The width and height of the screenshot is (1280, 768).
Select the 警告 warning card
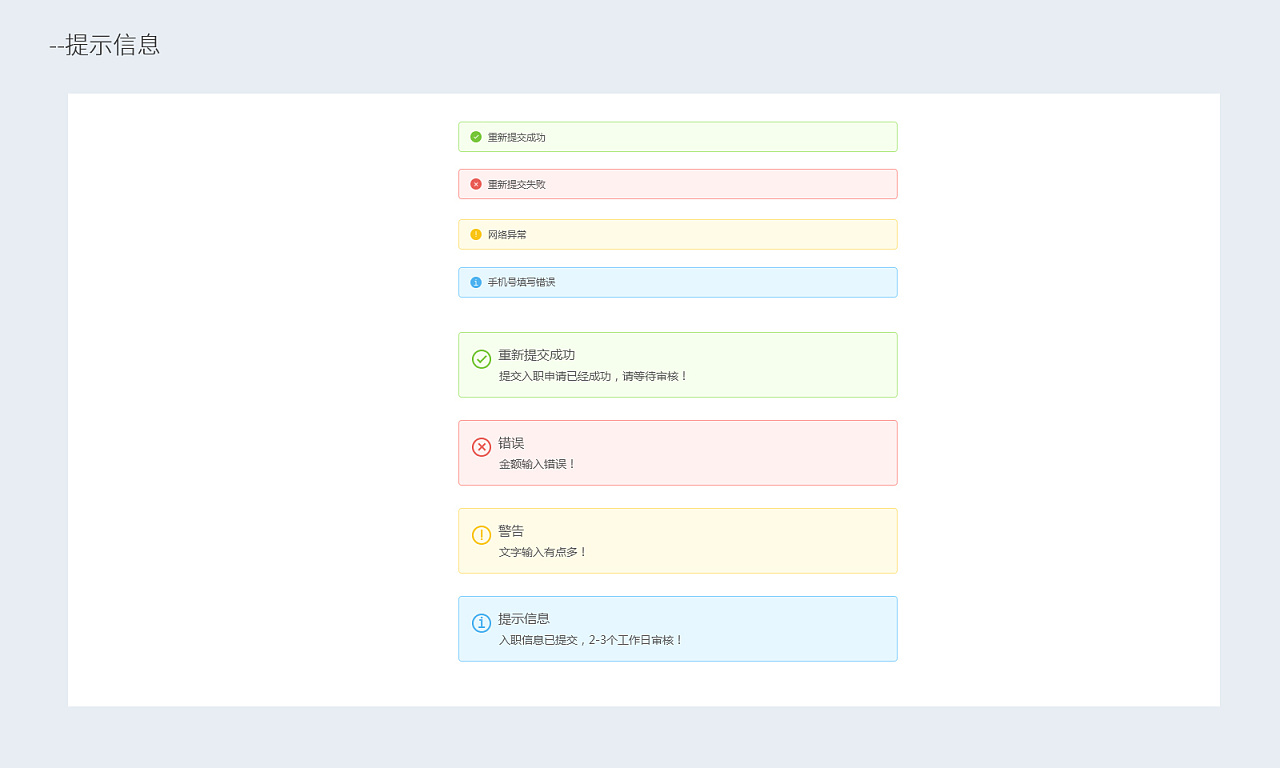(x=677, y=541)
